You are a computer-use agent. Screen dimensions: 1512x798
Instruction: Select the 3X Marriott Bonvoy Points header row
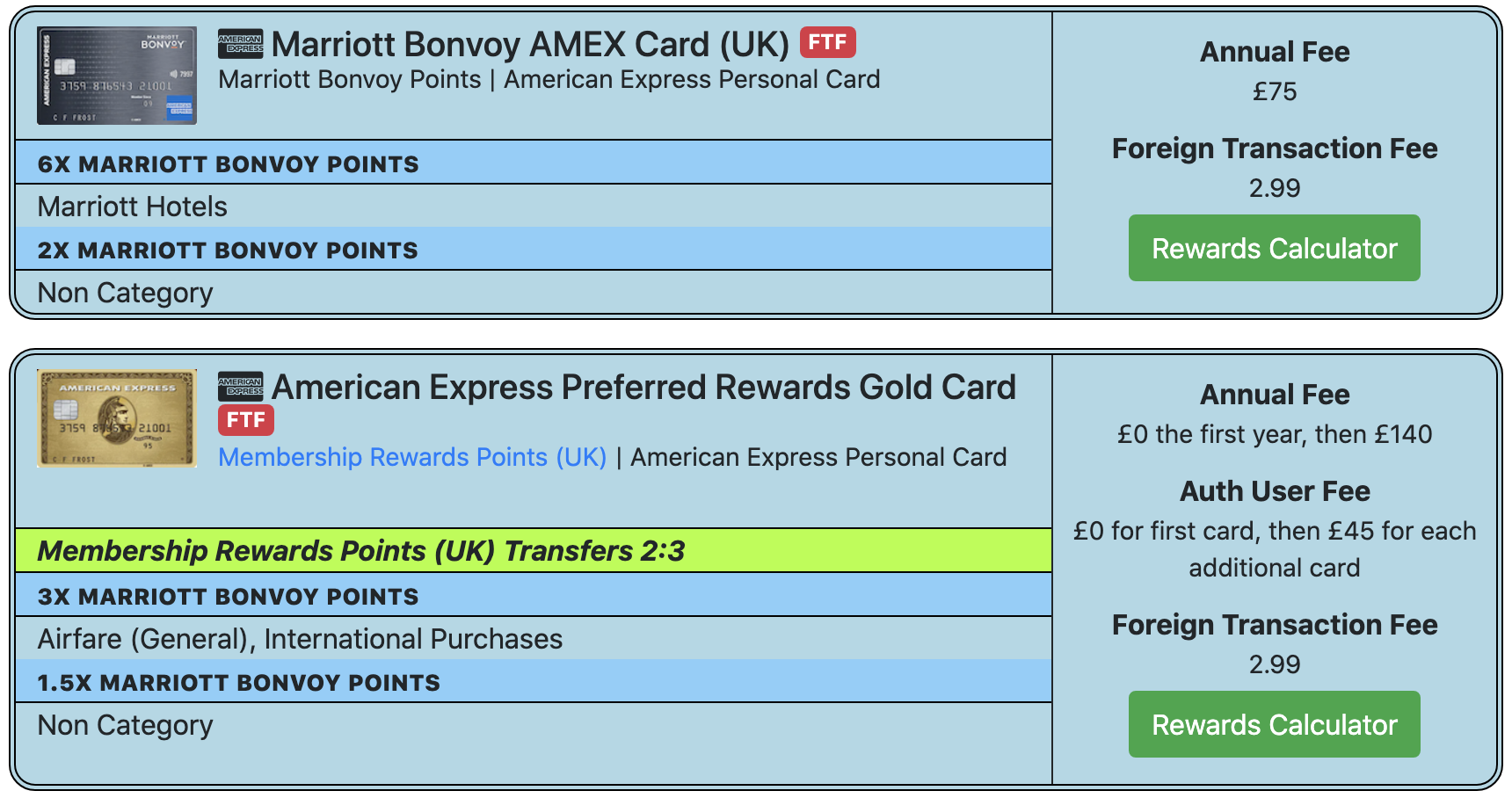coord(534,596)
